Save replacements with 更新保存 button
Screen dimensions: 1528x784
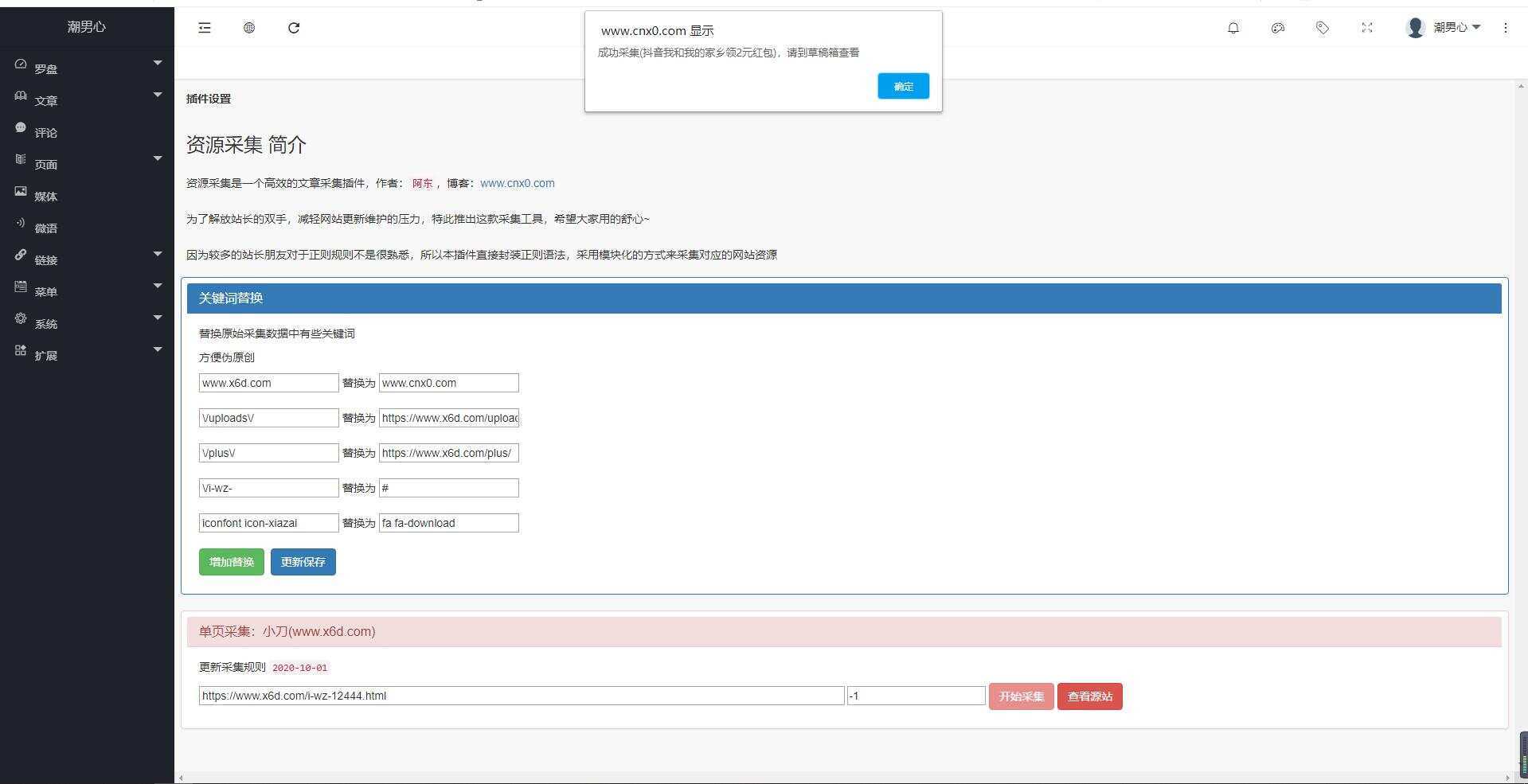click(303, 561)
